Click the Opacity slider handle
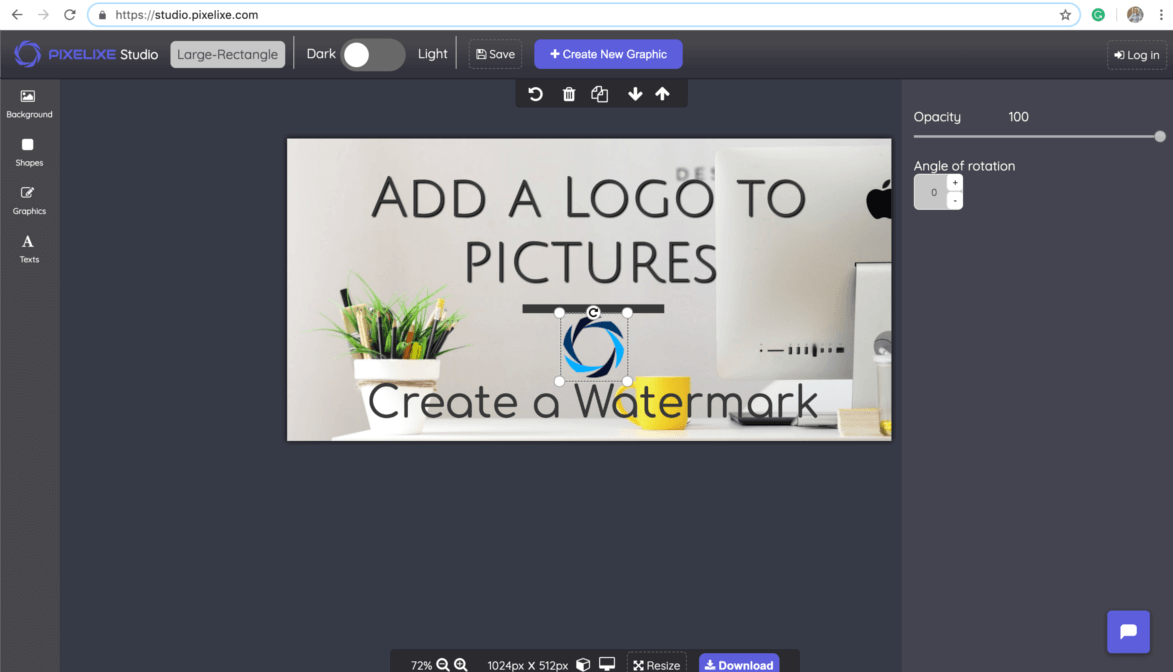Screen dimensions: 1173x672 coord(1160,137)
